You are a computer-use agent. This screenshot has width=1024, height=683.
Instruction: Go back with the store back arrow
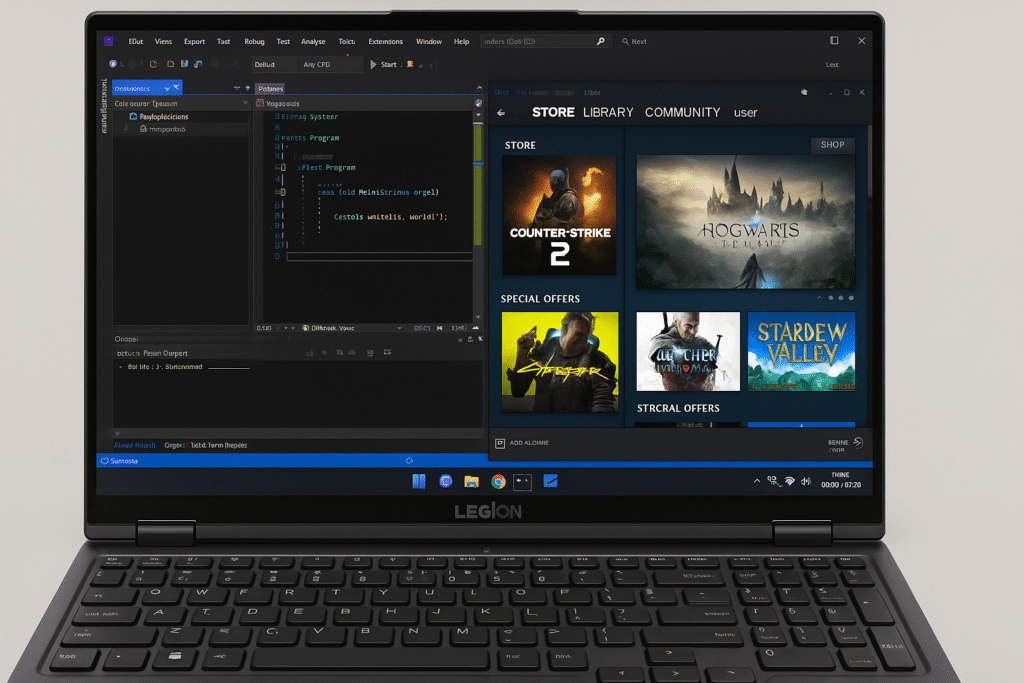[x=501, y=113]
